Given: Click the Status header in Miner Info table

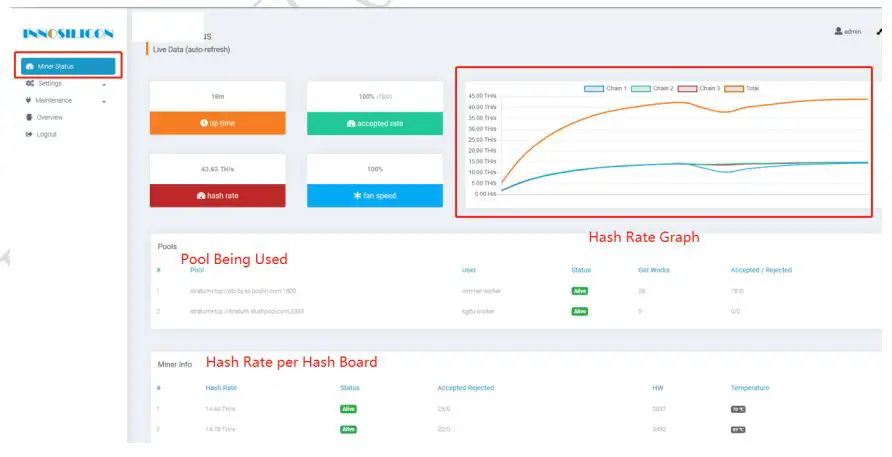Looking at the screenshot, I should point(350,388).
